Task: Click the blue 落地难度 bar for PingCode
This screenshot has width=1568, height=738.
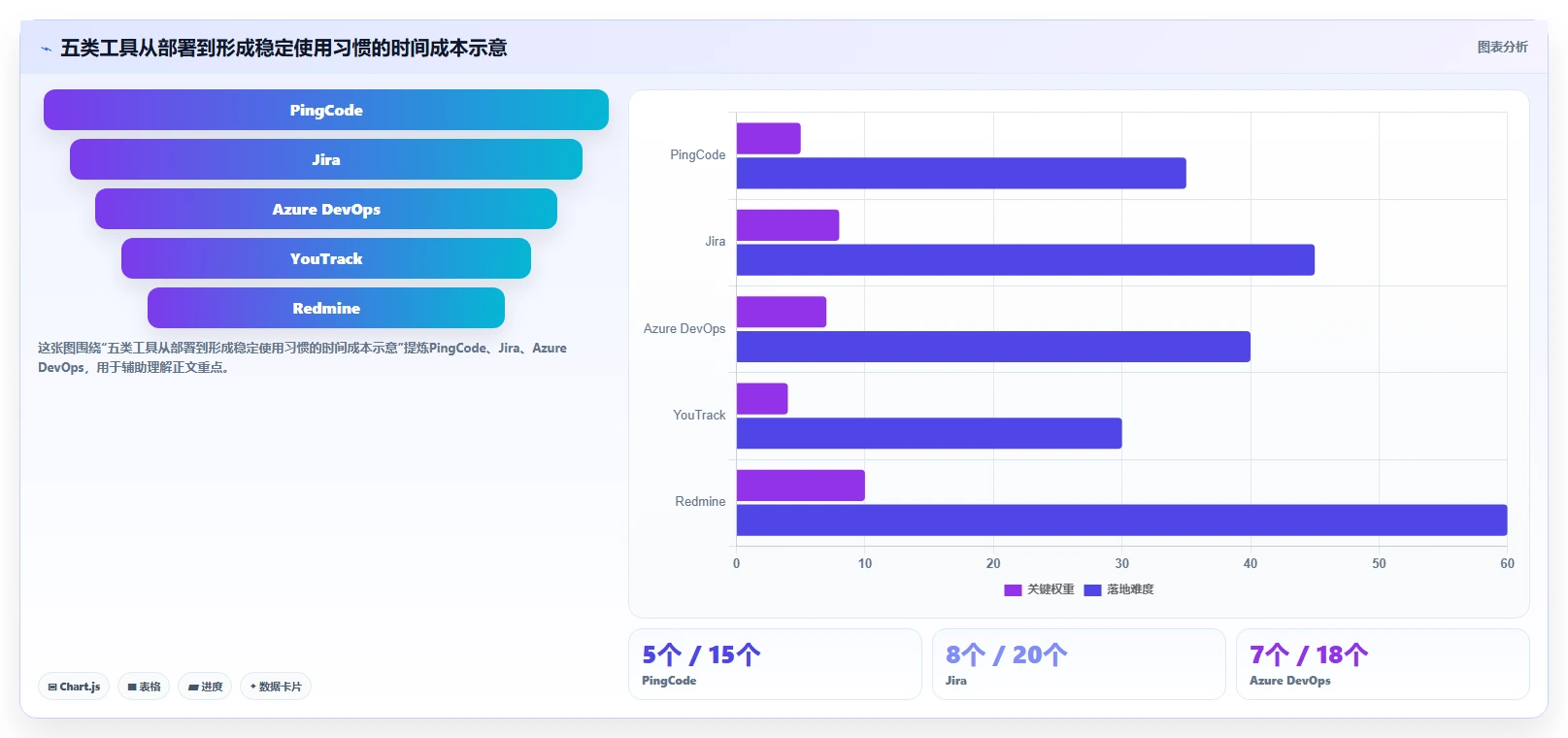Action: click(x=961, y=173)
